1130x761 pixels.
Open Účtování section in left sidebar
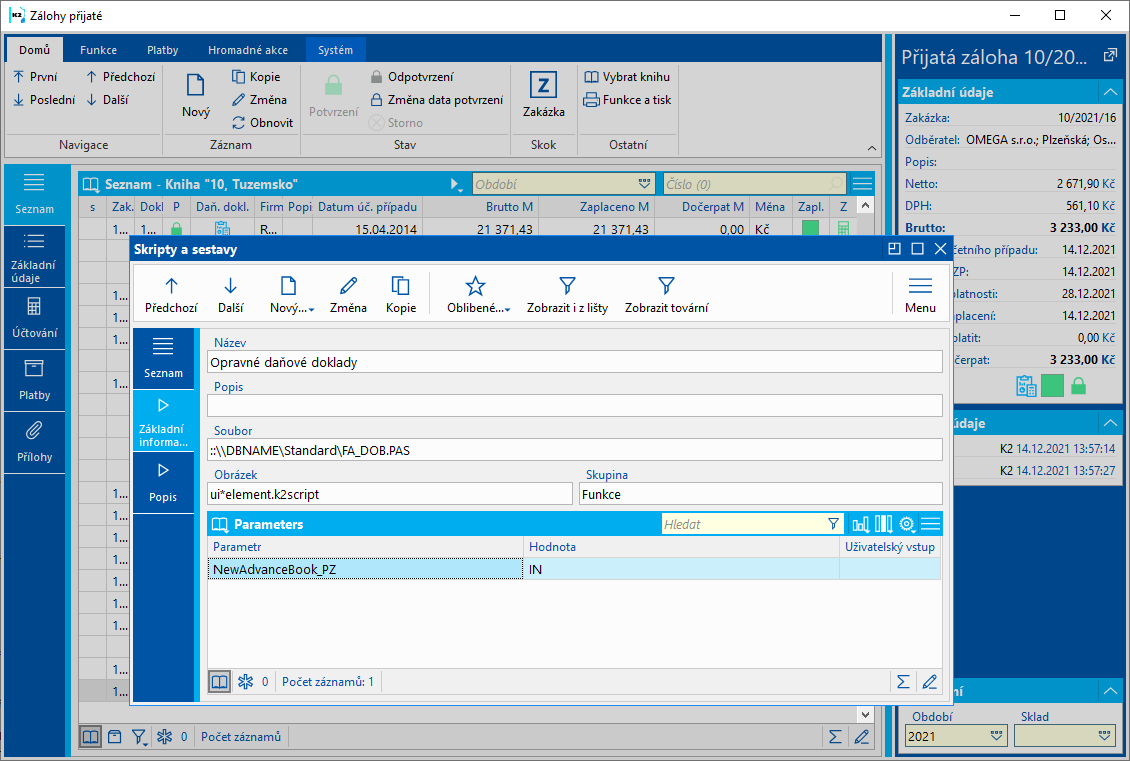34,317
